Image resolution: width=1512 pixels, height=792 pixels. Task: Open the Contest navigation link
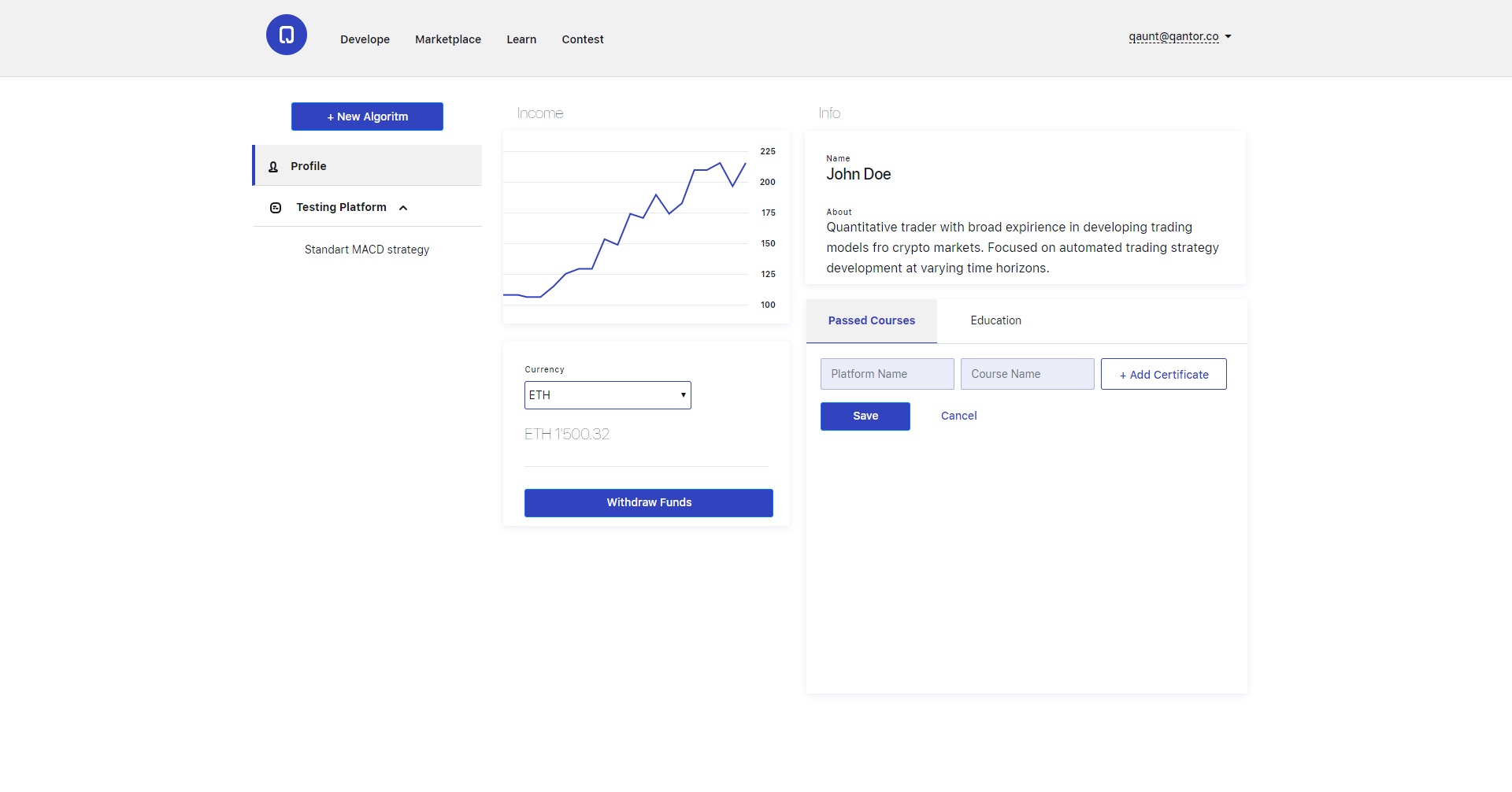(583, 39)
